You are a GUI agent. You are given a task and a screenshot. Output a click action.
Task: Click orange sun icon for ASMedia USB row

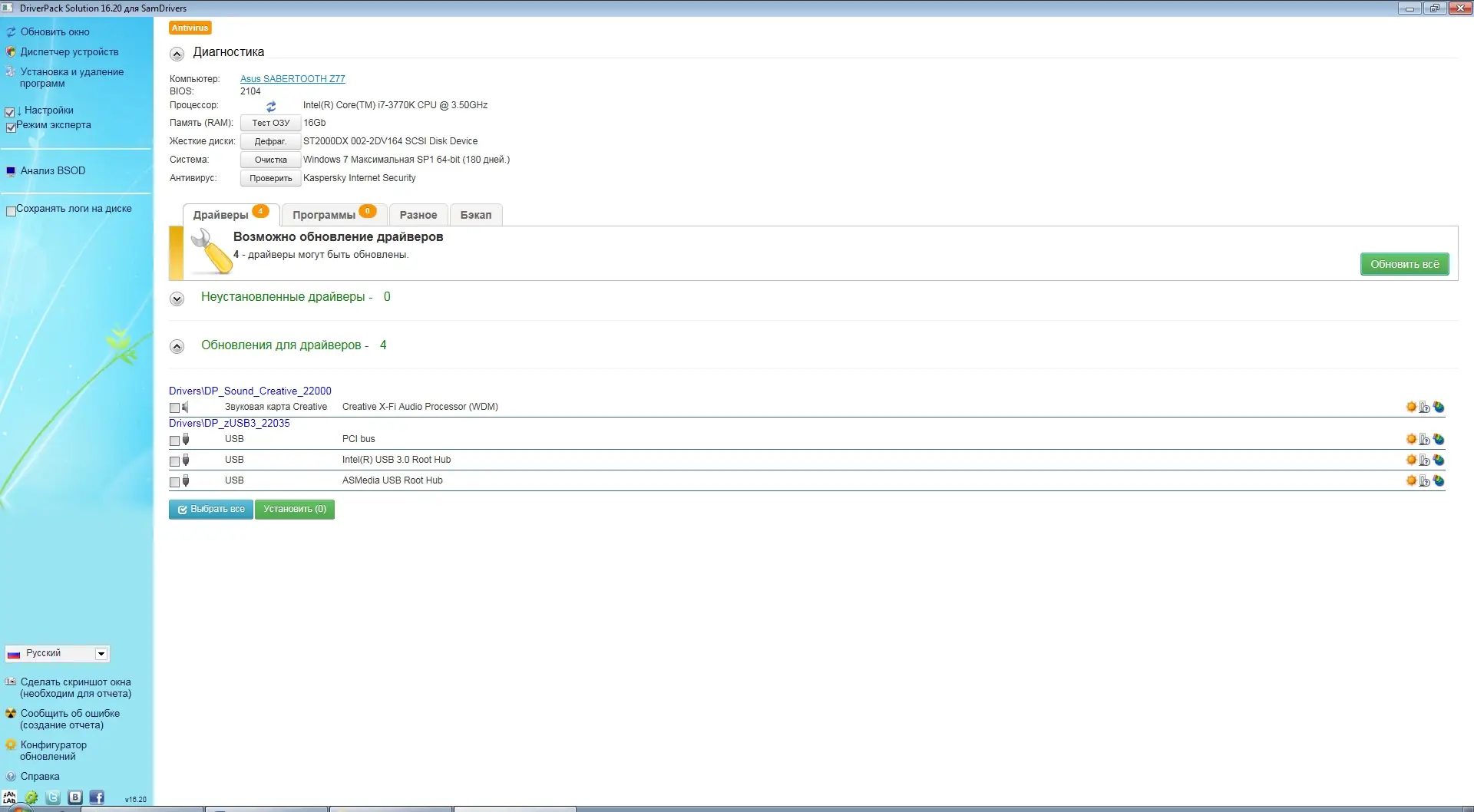coord(1411,480)
